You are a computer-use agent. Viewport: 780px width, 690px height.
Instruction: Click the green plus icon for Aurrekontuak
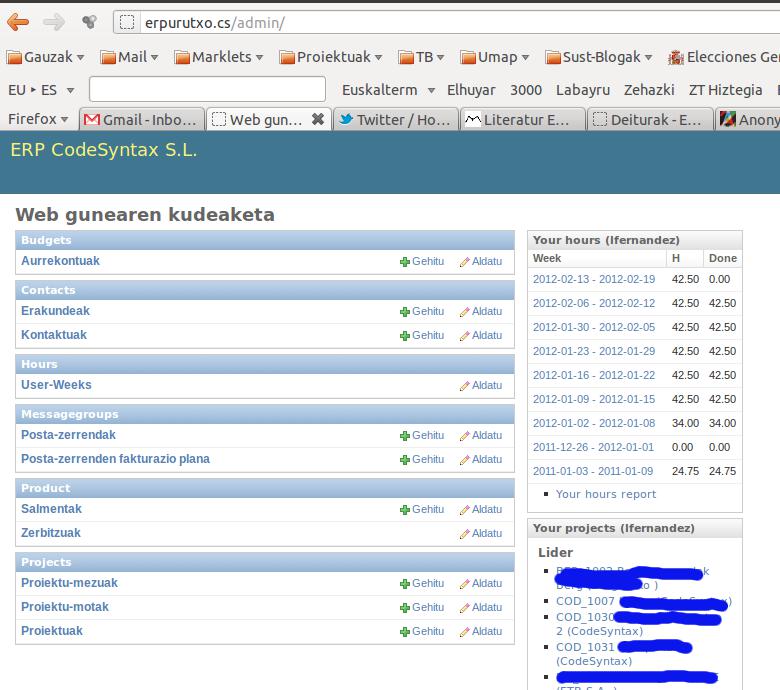tap(405, 262)
